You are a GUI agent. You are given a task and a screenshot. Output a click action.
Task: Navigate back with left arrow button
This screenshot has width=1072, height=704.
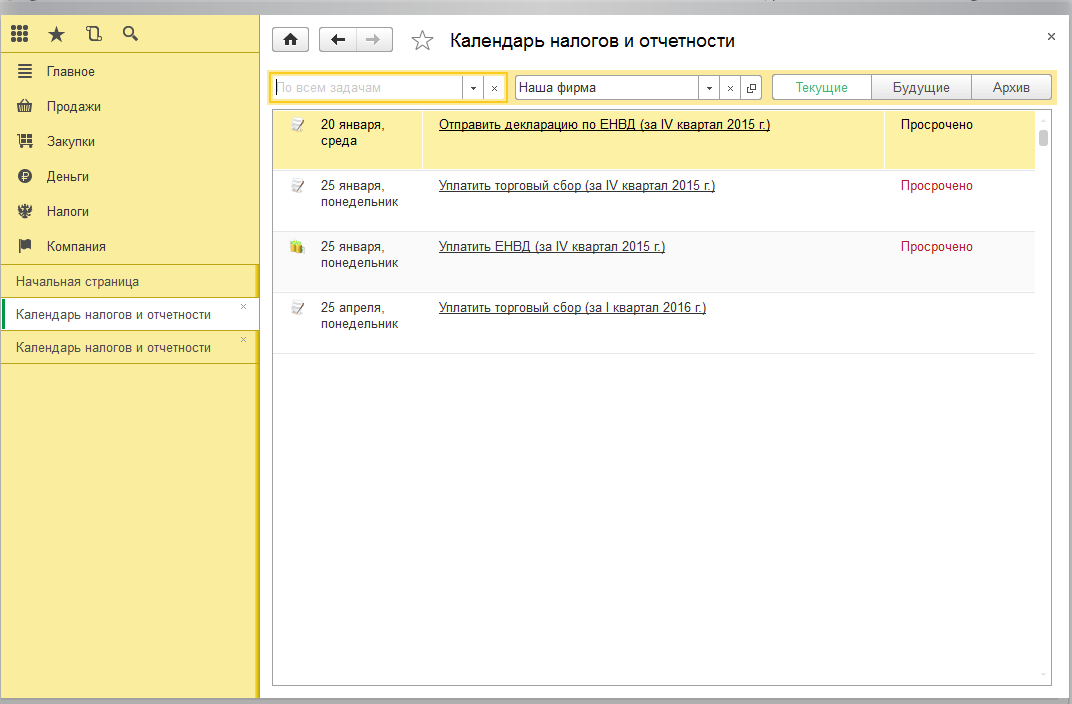pos(338,40)
